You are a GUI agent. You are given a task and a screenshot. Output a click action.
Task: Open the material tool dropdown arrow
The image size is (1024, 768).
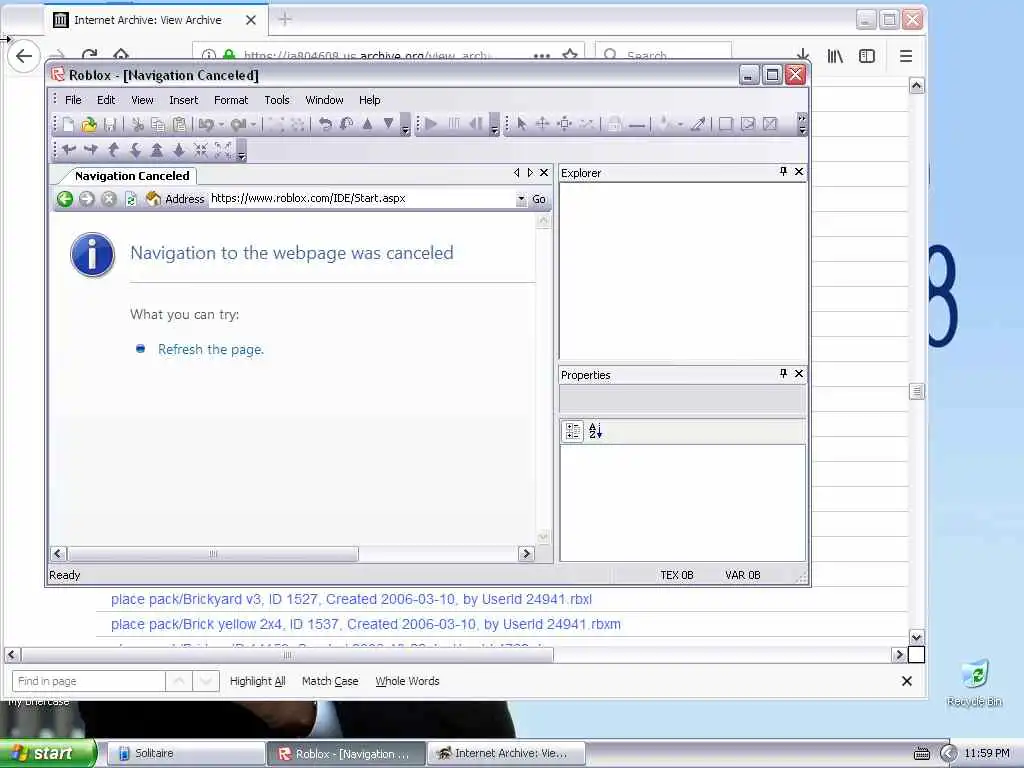pyautogui.click(x=680, y=124)
